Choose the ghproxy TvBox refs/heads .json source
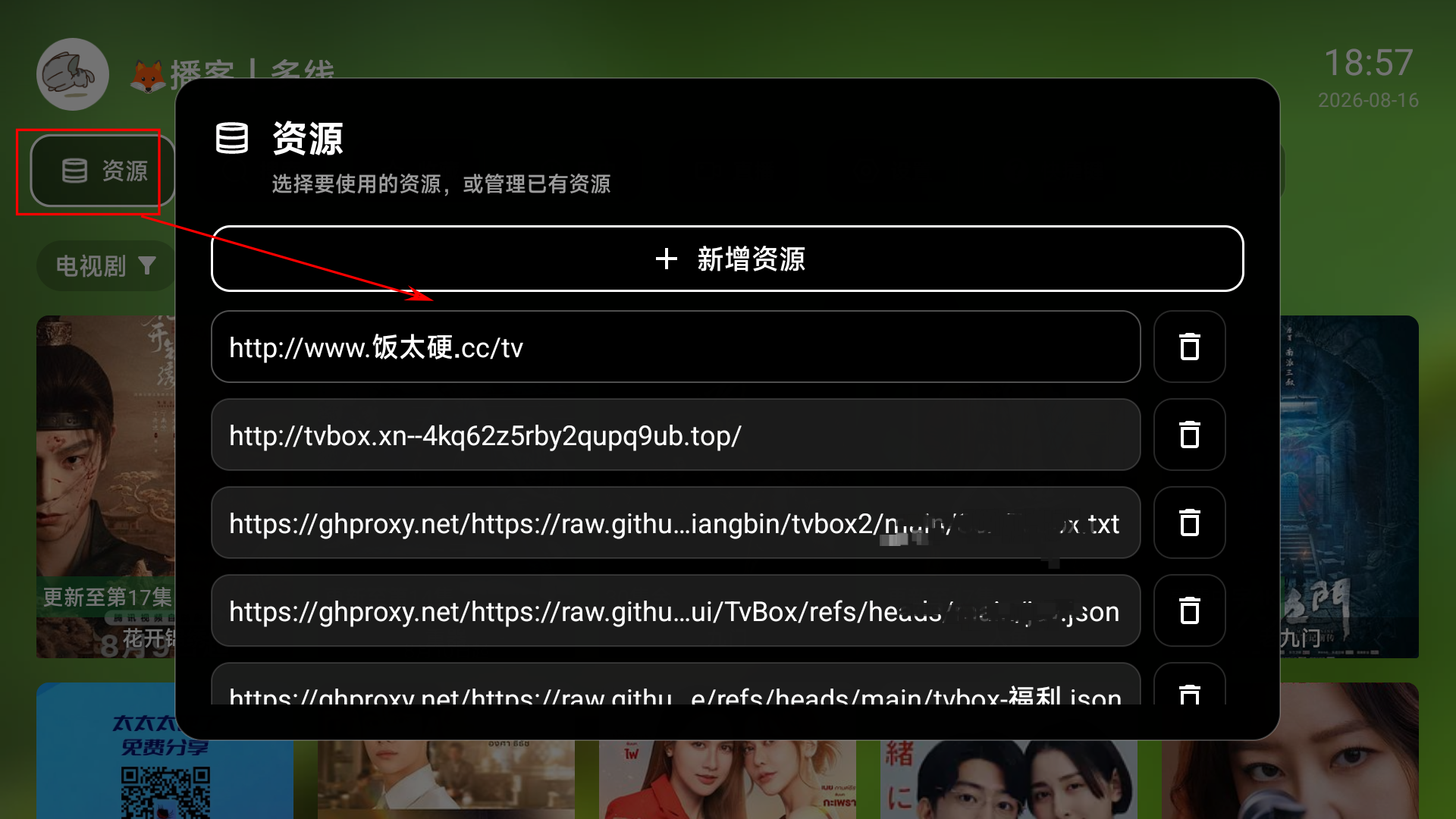 (676, 610)
